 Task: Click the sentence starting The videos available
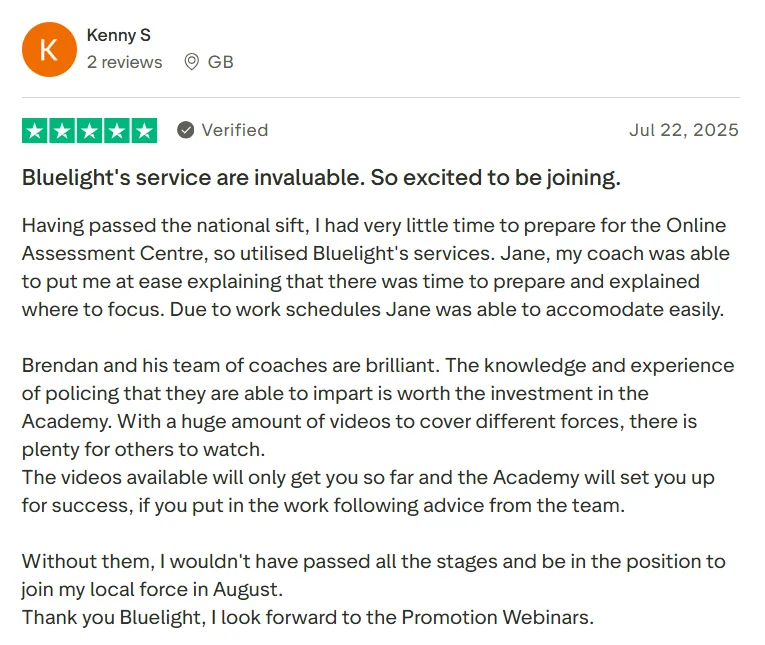(x=368, y=491)
